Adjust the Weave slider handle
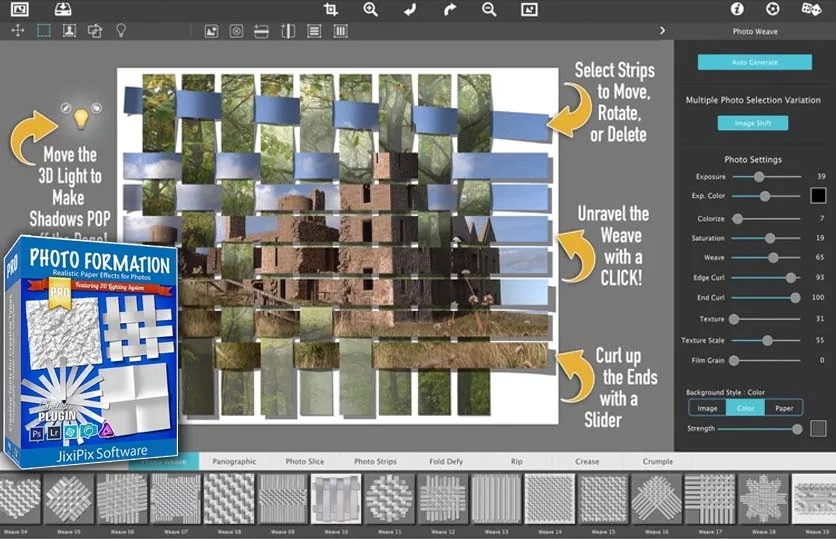 coord(773,258)
